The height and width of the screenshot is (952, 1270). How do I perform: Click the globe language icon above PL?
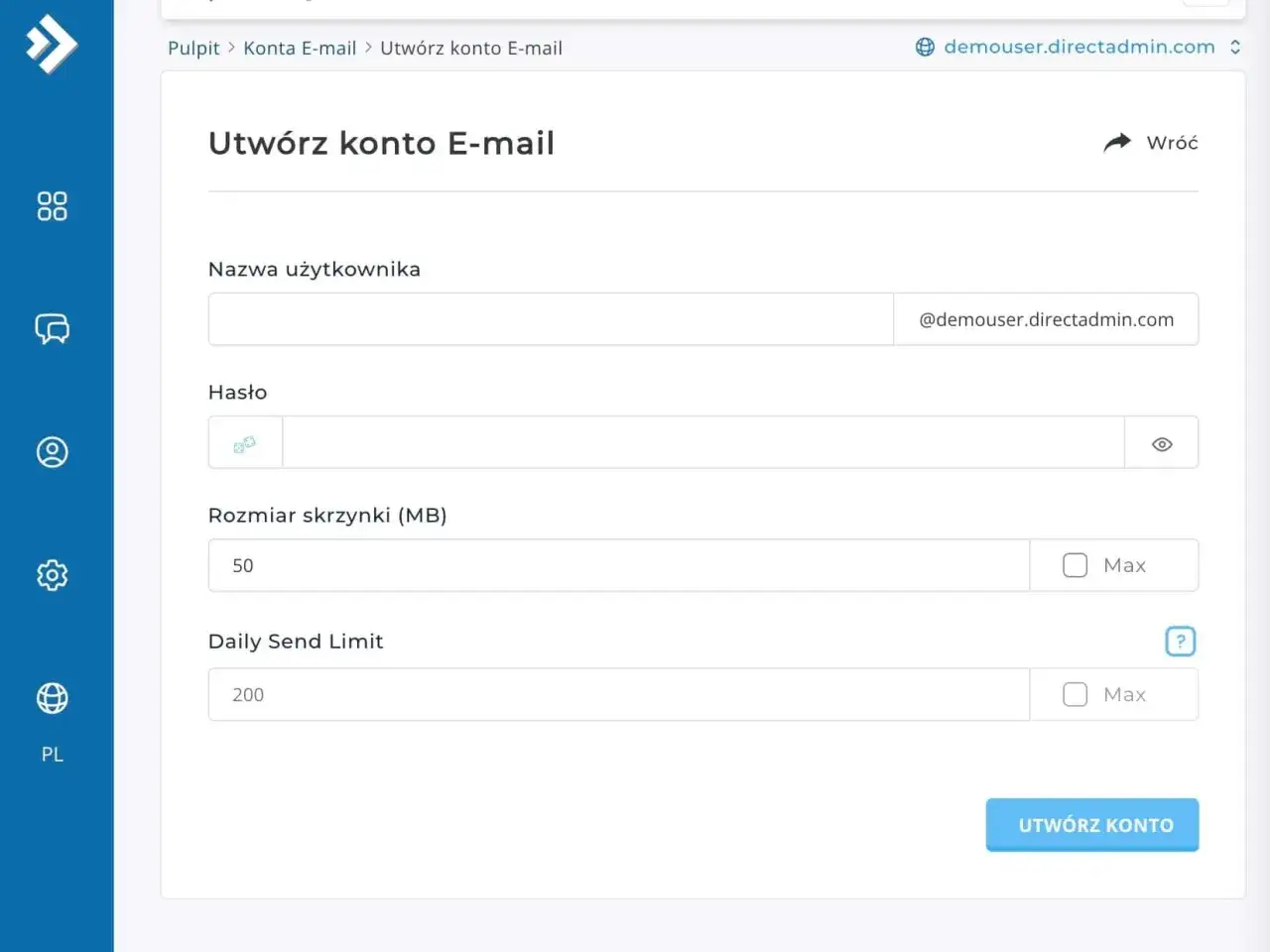pyautogui.click(x=52, y=698)
